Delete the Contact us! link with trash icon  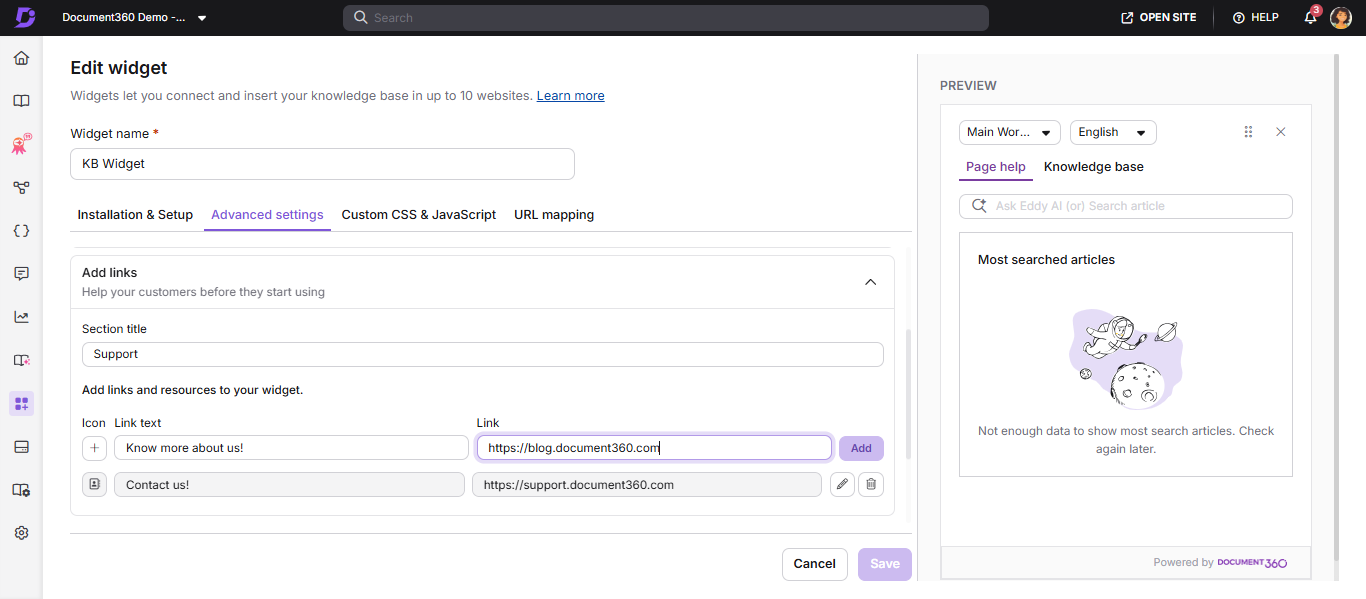[871, 485]
